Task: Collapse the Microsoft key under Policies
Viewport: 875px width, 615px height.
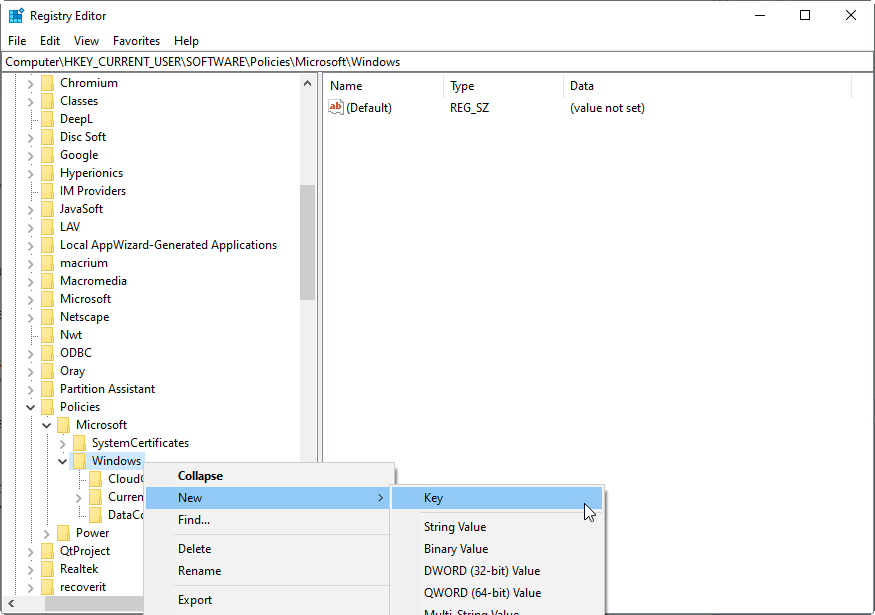Action: pos(47,425)
